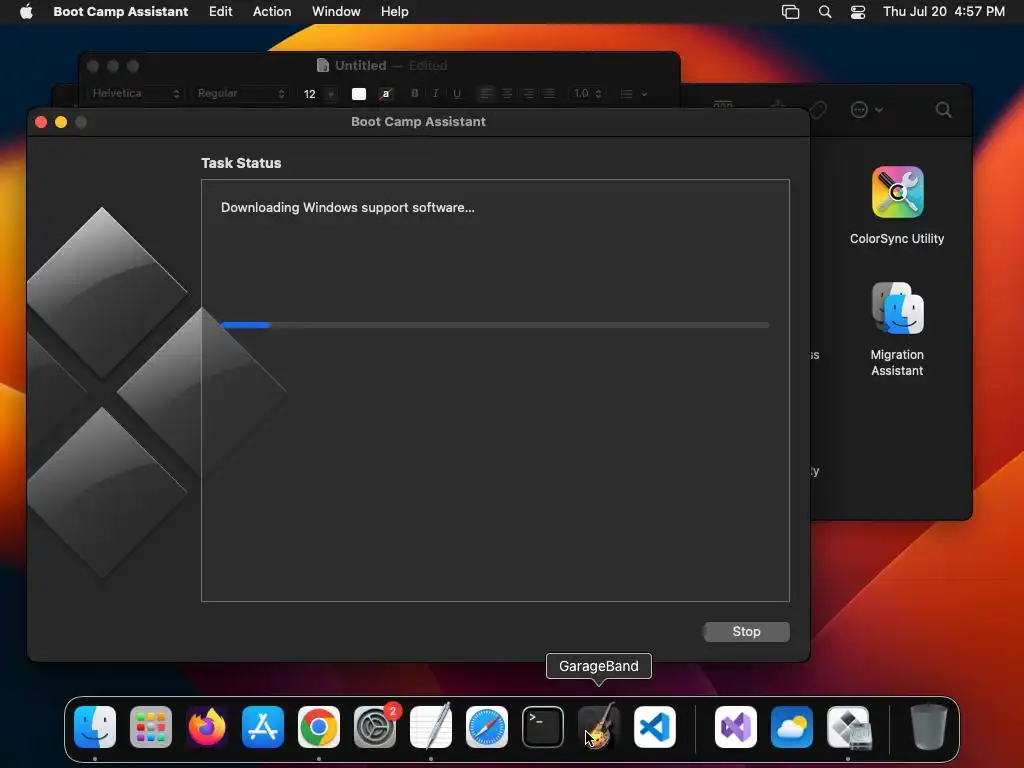1024x768 pixels.
Task: Toggle bold formatting in TextEdit
Action: coord(414,93)
